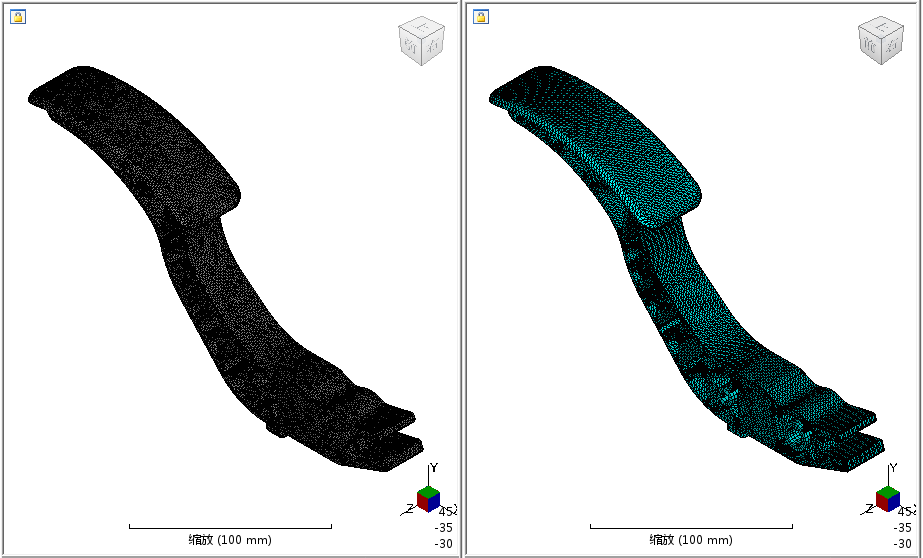923x558 pixels.
Task: Click the rotation value -30 in right viewport
Action: coord(902,544)
